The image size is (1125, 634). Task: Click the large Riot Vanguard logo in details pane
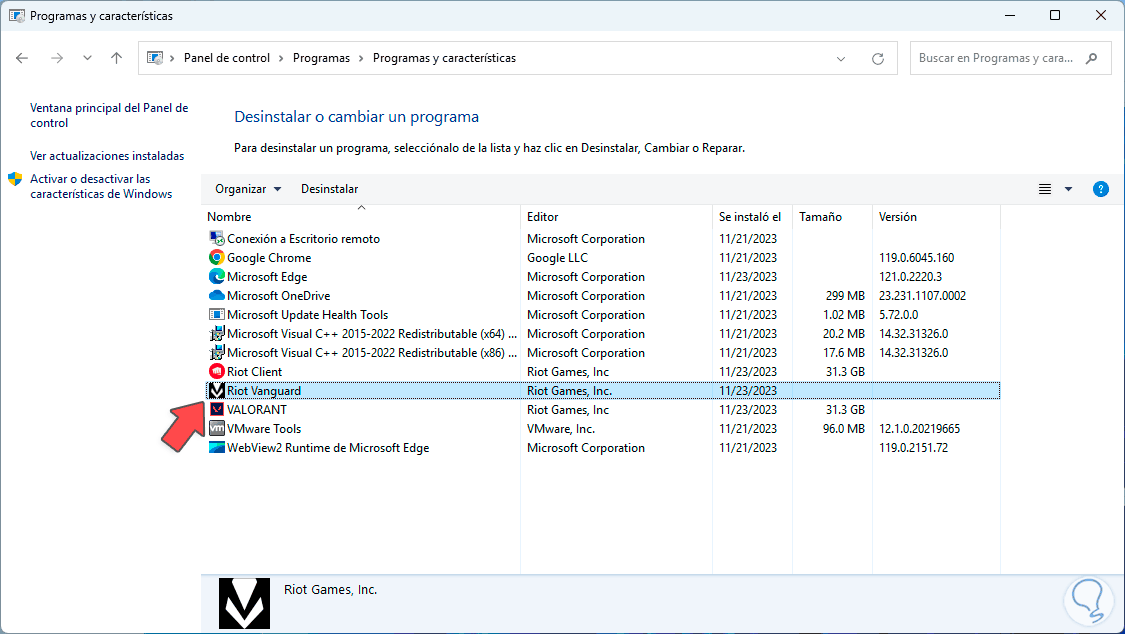245,603
